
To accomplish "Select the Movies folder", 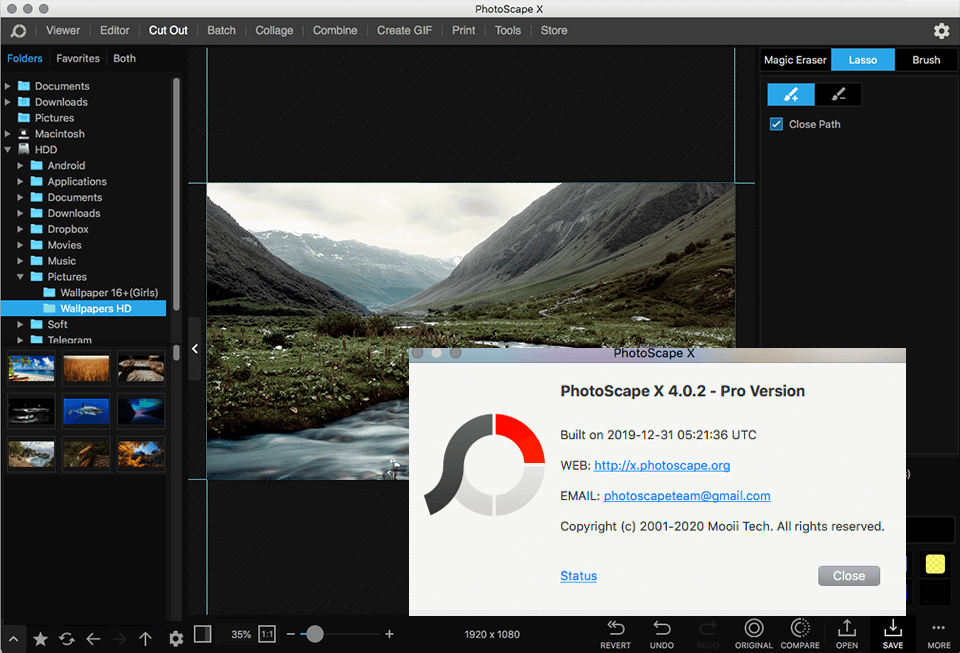I will 64,245.
